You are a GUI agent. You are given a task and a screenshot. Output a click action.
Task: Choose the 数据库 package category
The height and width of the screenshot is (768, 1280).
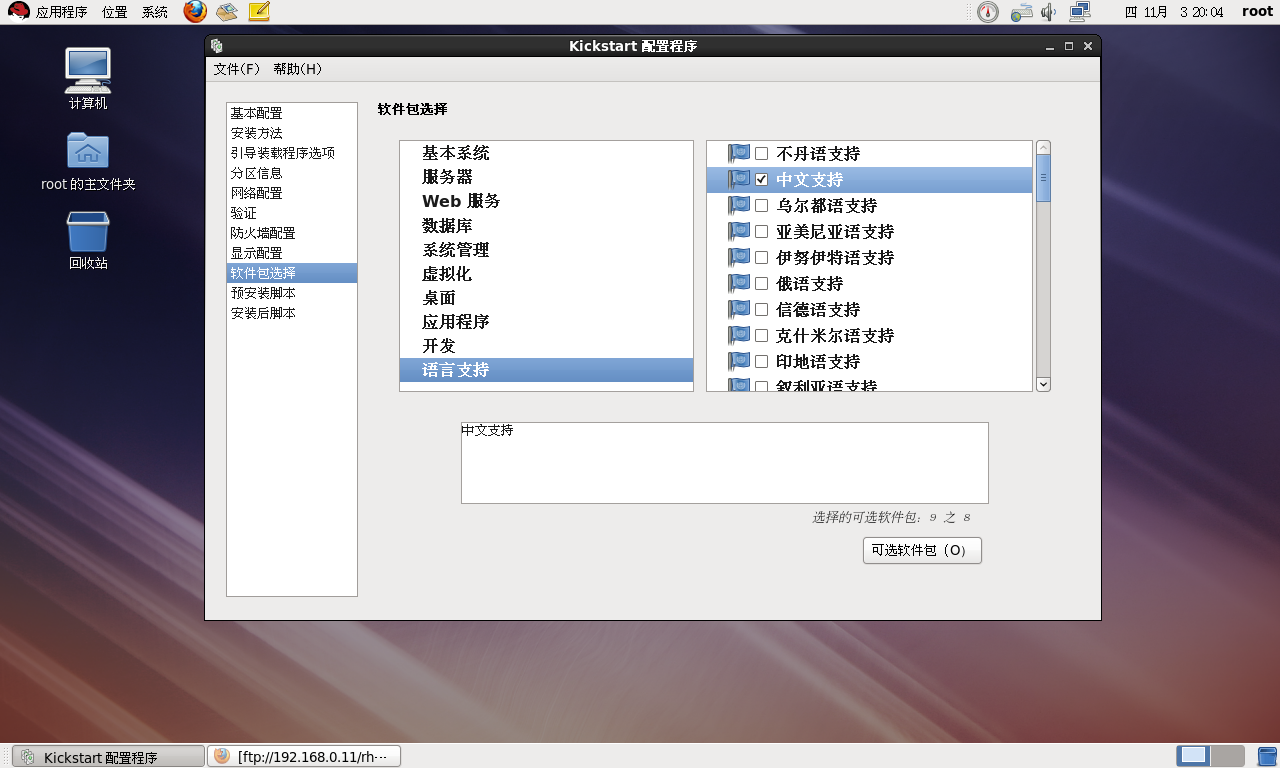click(546, 225)
